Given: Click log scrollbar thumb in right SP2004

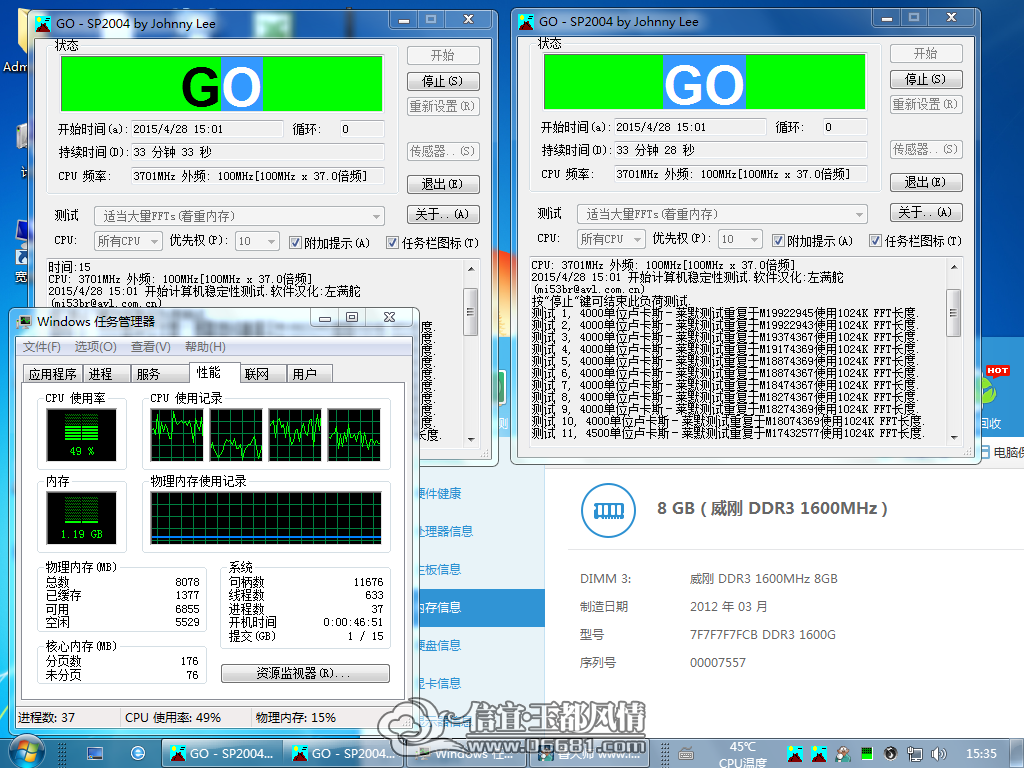Looking at the screenshot, I should point(953,313).
